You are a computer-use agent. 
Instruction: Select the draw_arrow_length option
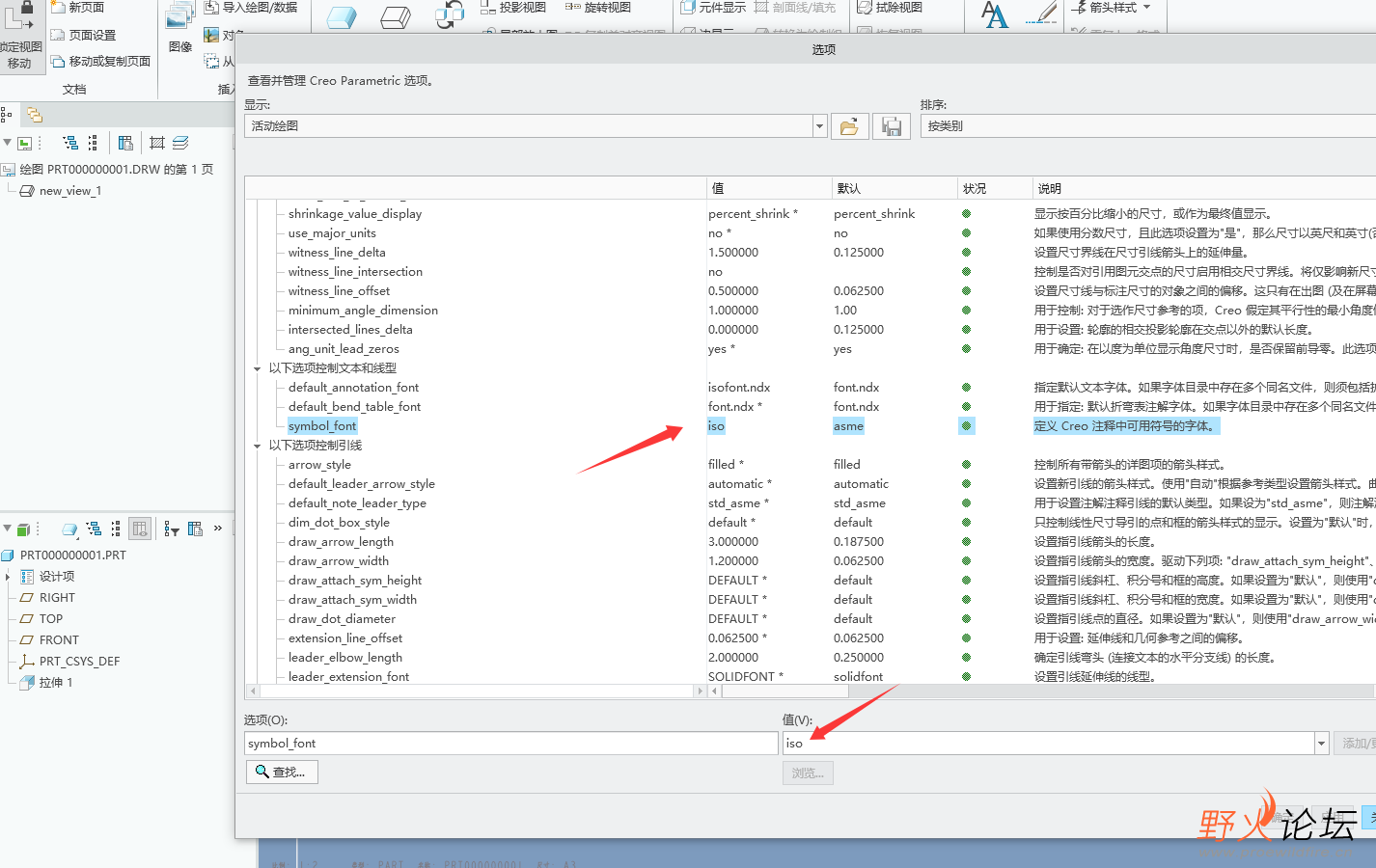[x=341, y=542]
